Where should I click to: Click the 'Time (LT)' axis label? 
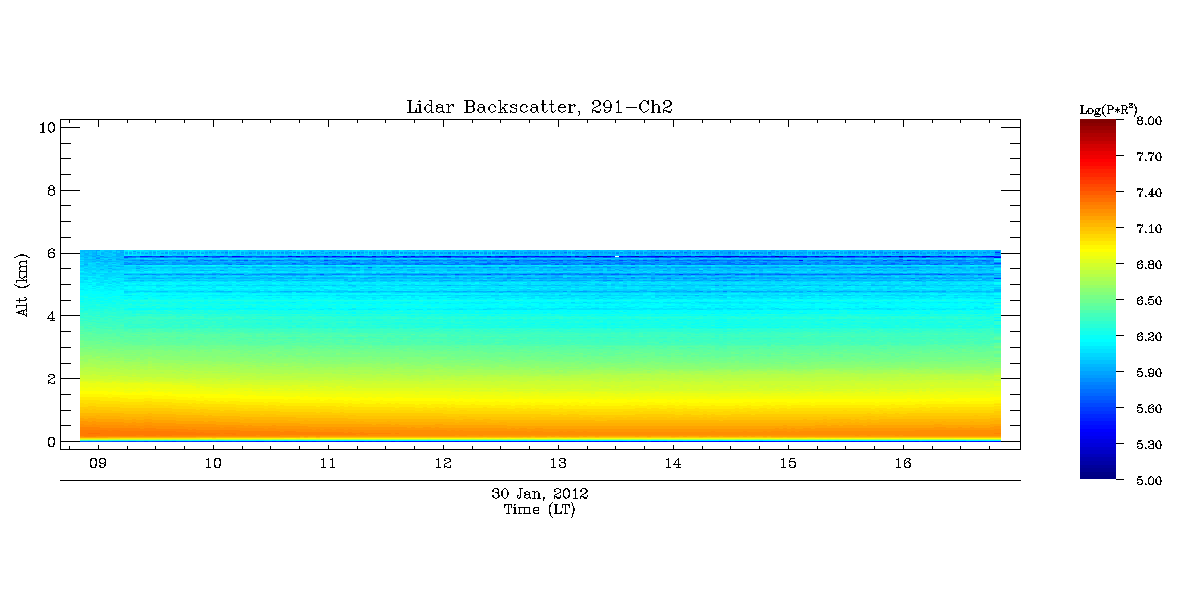[x=540, y=510]
